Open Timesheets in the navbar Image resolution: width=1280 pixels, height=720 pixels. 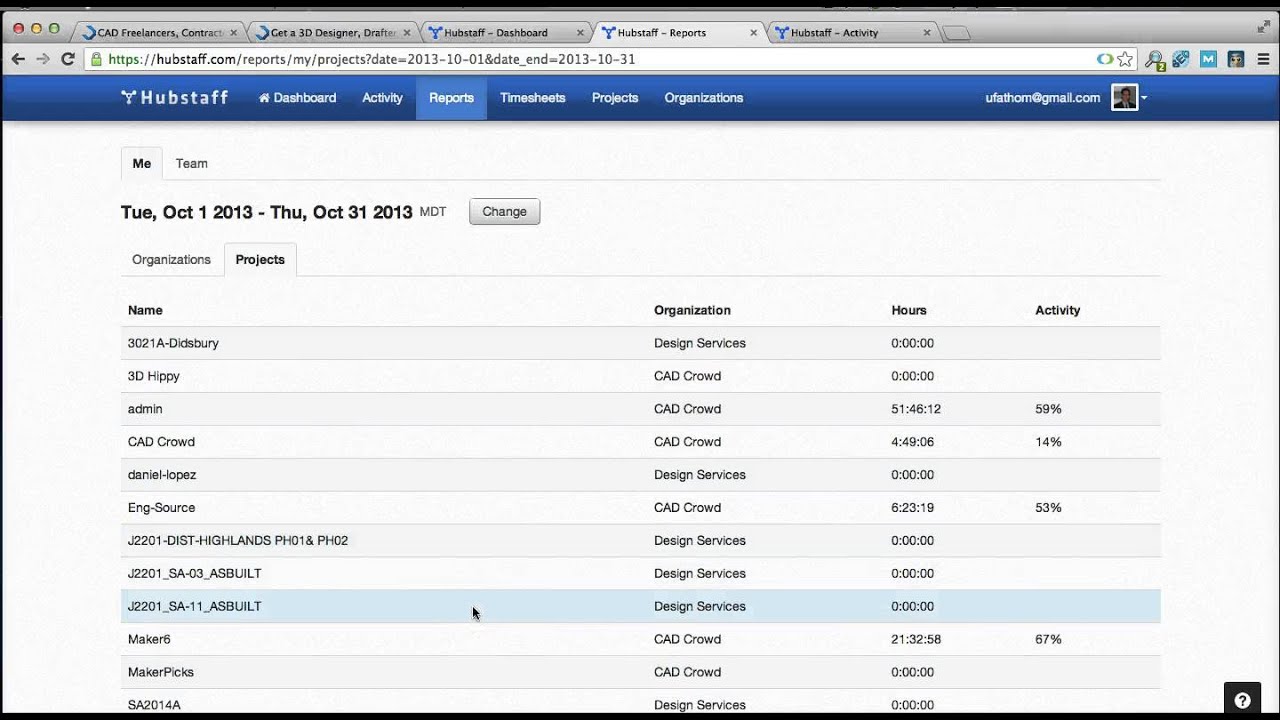[x=532, y=98]
